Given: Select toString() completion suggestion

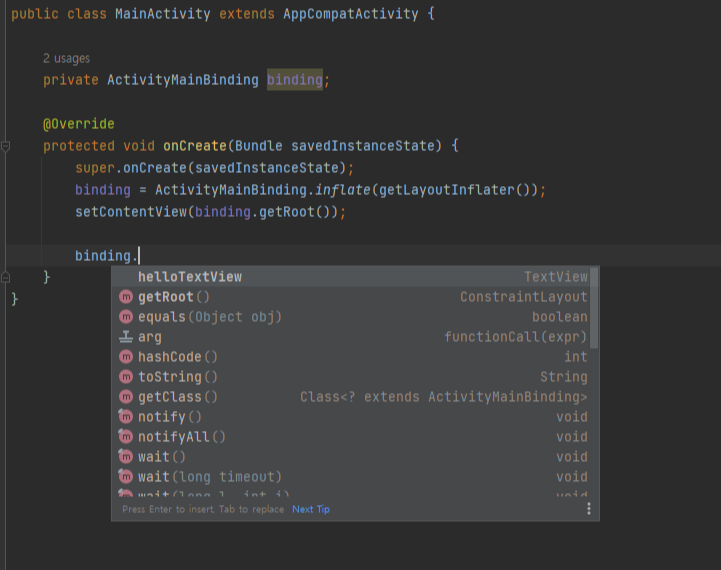Looking at the screenshot, I should (351, 377).
